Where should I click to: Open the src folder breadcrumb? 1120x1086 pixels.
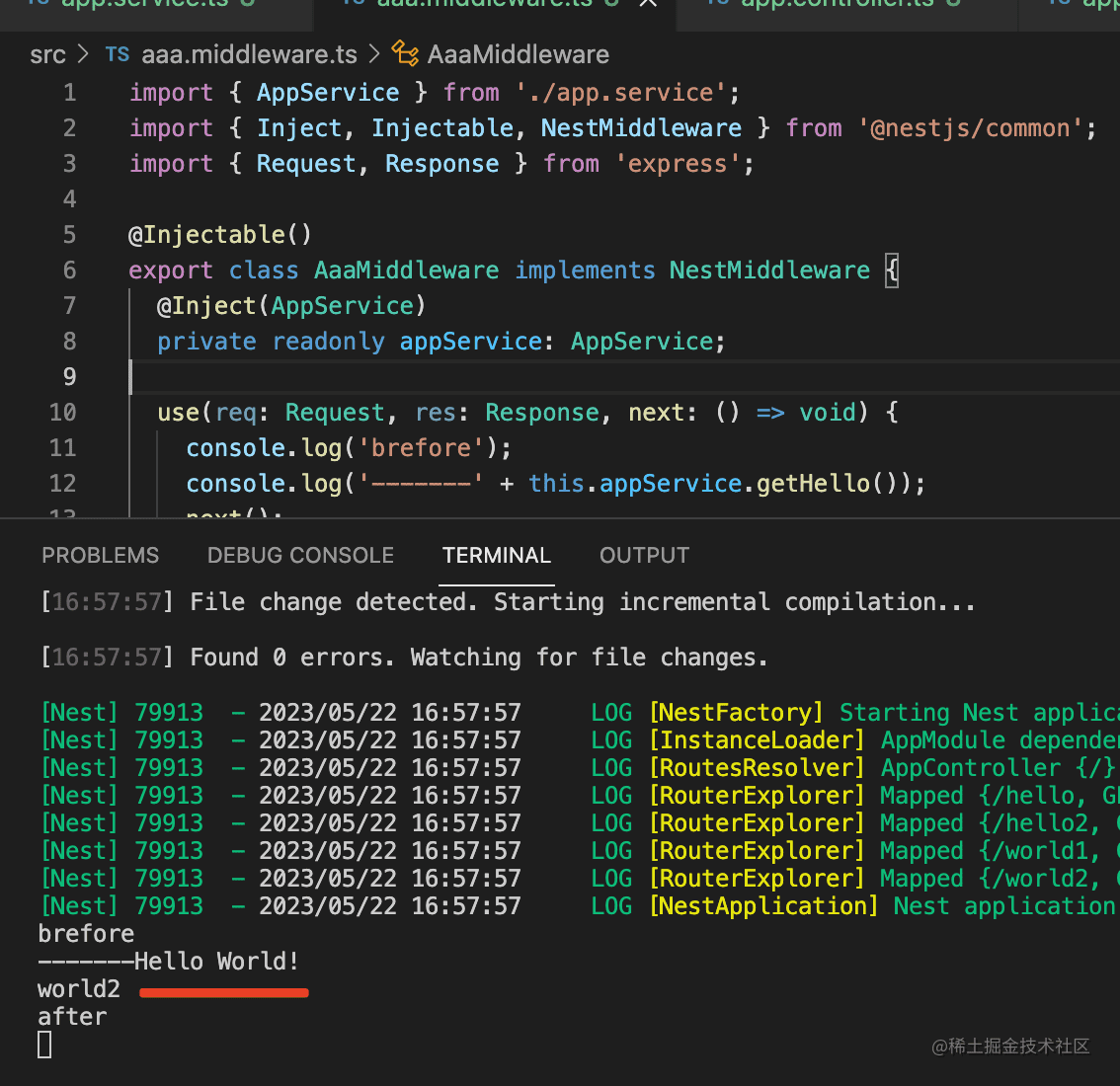(47, 54)
